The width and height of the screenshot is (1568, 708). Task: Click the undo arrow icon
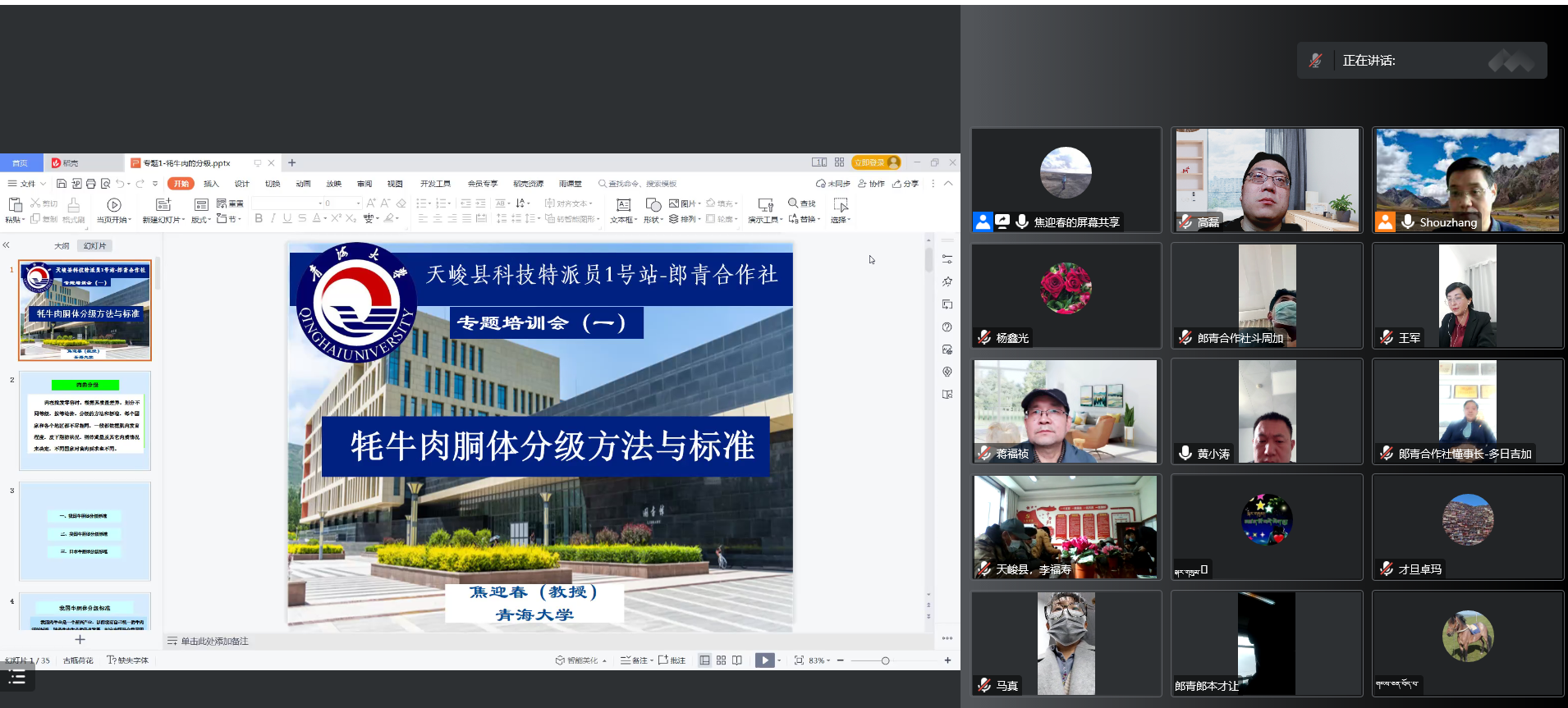(120, 184)
